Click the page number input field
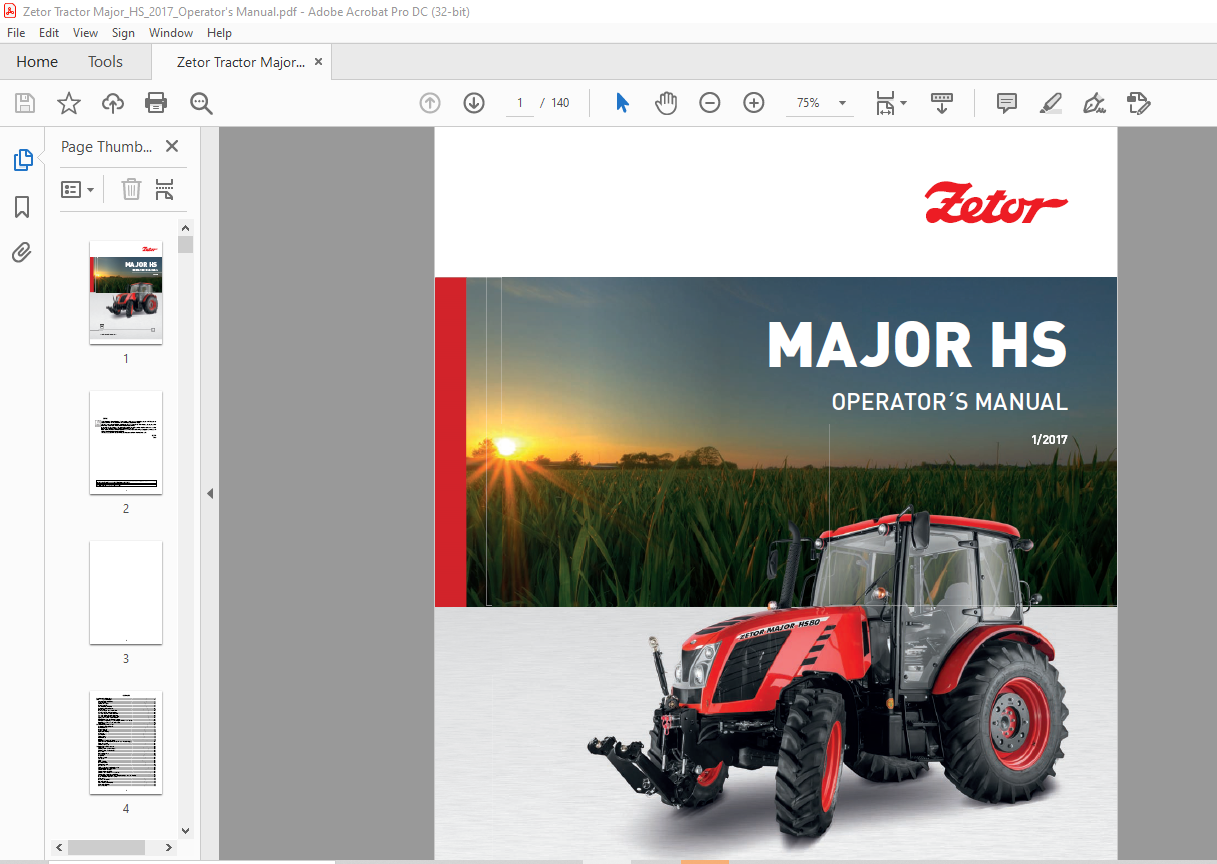1217x864 pixels. pos(520,103)
